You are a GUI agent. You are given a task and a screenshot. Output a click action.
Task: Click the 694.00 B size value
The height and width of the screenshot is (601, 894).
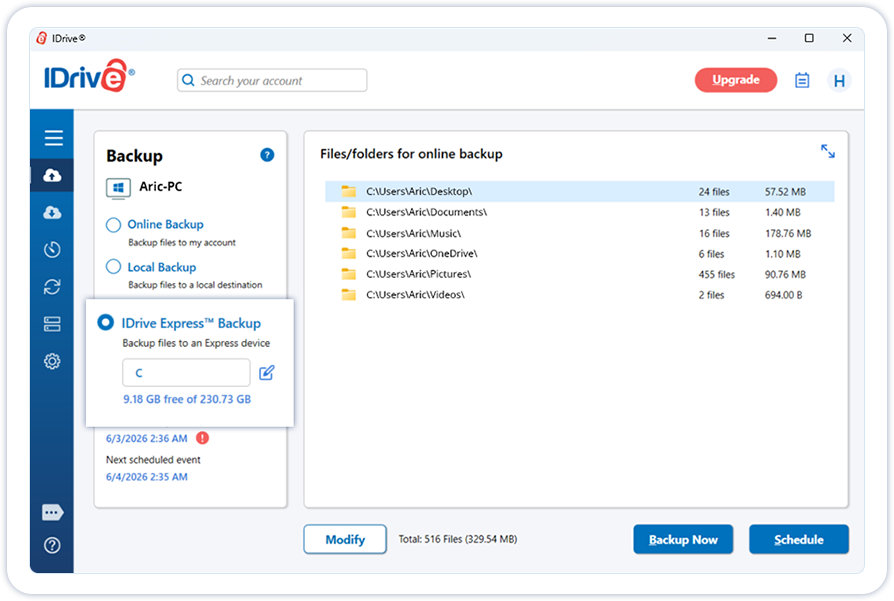tap(783, 295)
